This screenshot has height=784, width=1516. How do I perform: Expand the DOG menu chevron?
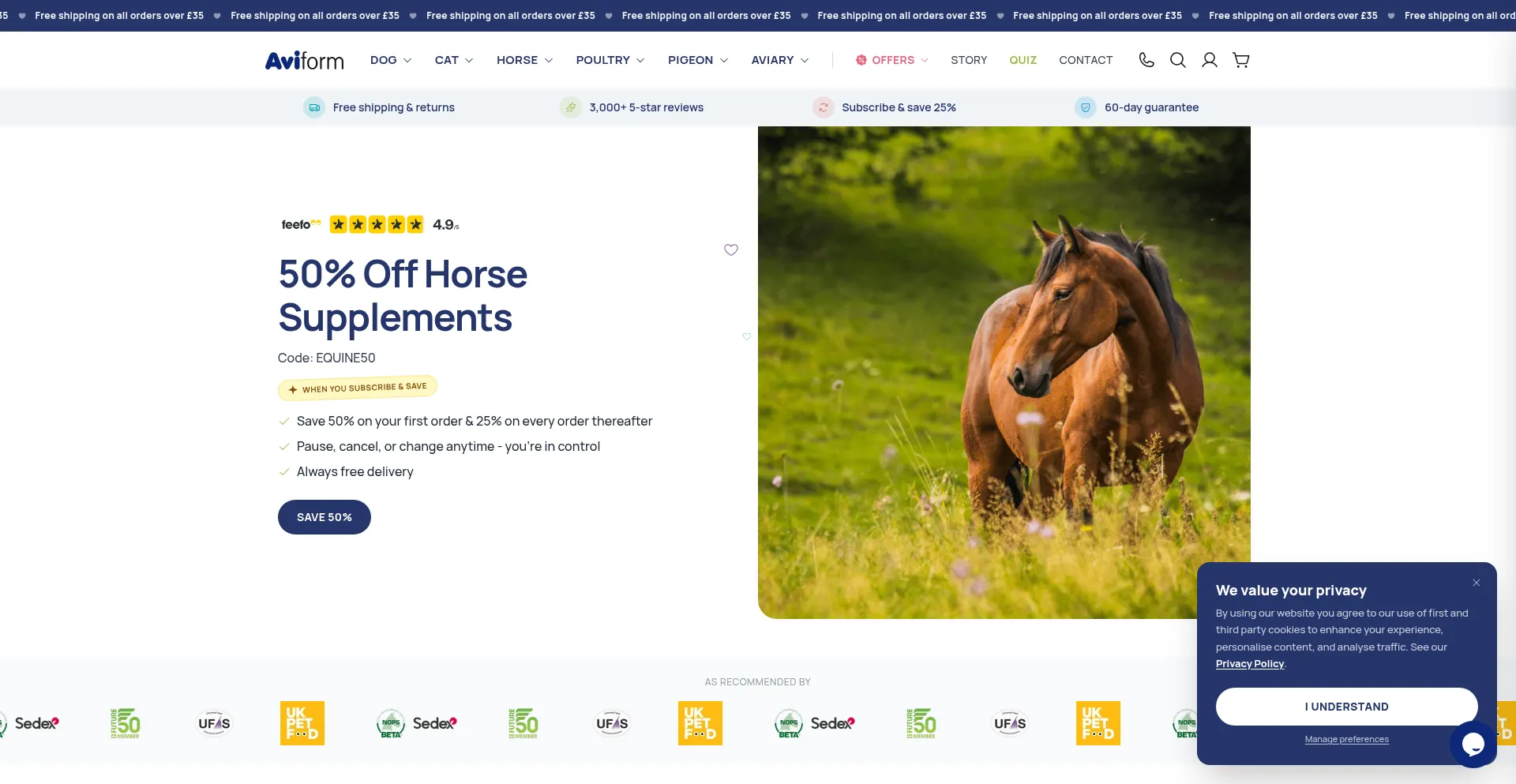(407, 60)
